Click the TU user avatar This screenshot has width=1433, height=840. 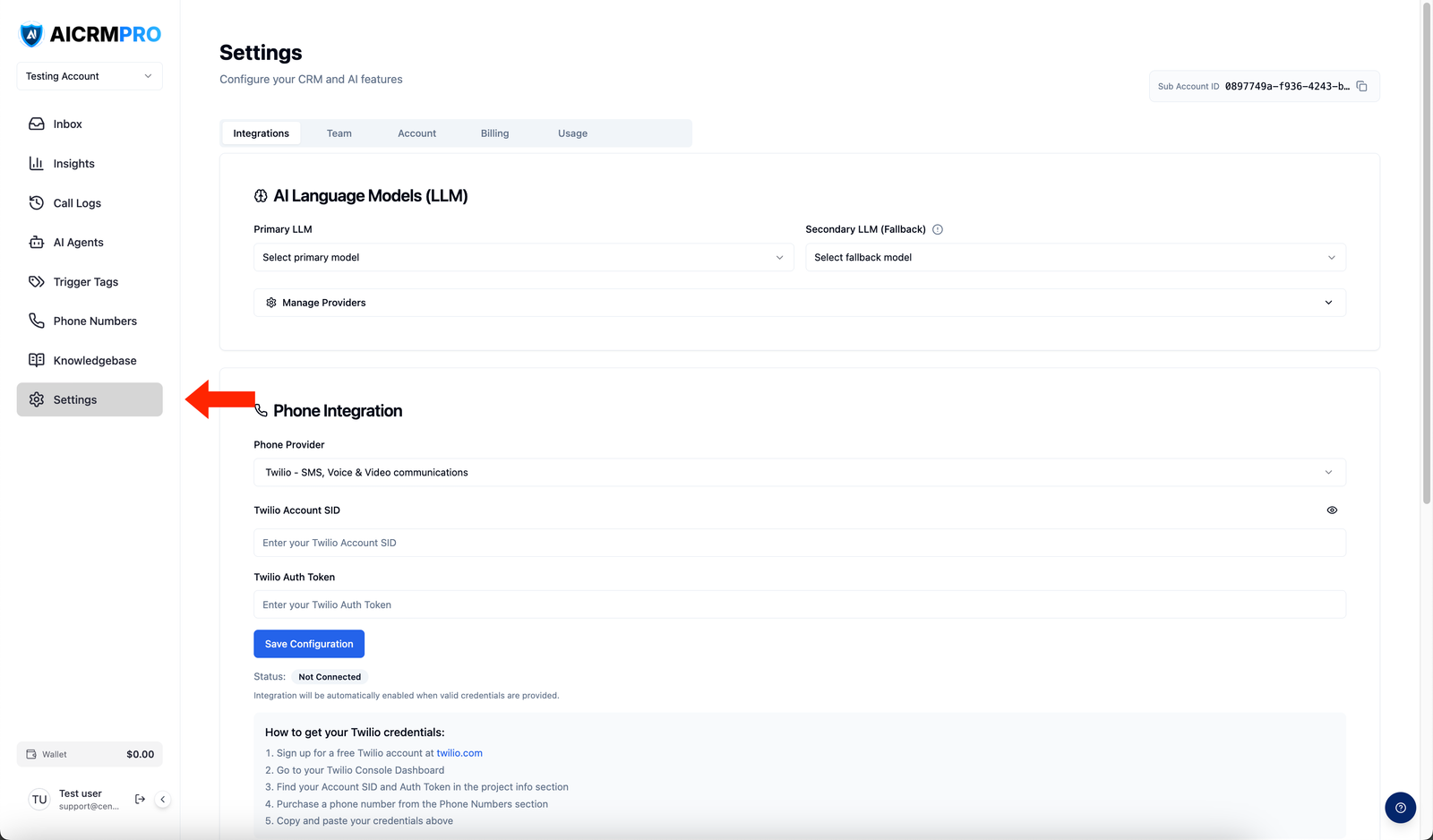click(x=39, y=800)
